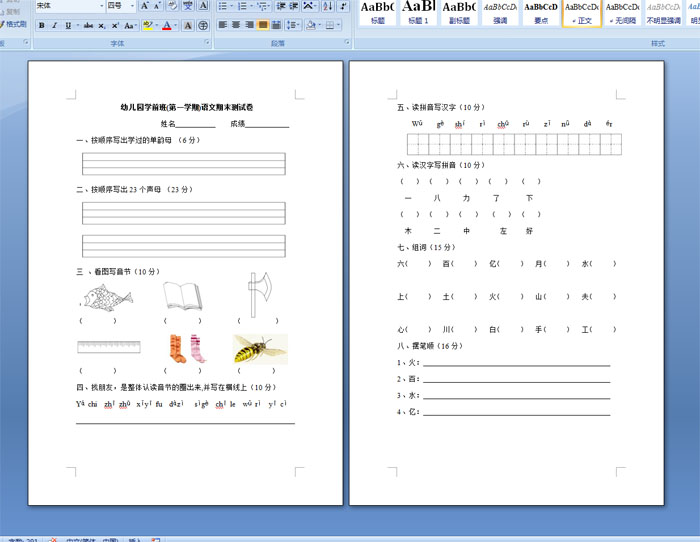Toggle Bold formatting in the Font group
Image resolution: width=700 pixels, height=542 pixels.
point(42,25)
